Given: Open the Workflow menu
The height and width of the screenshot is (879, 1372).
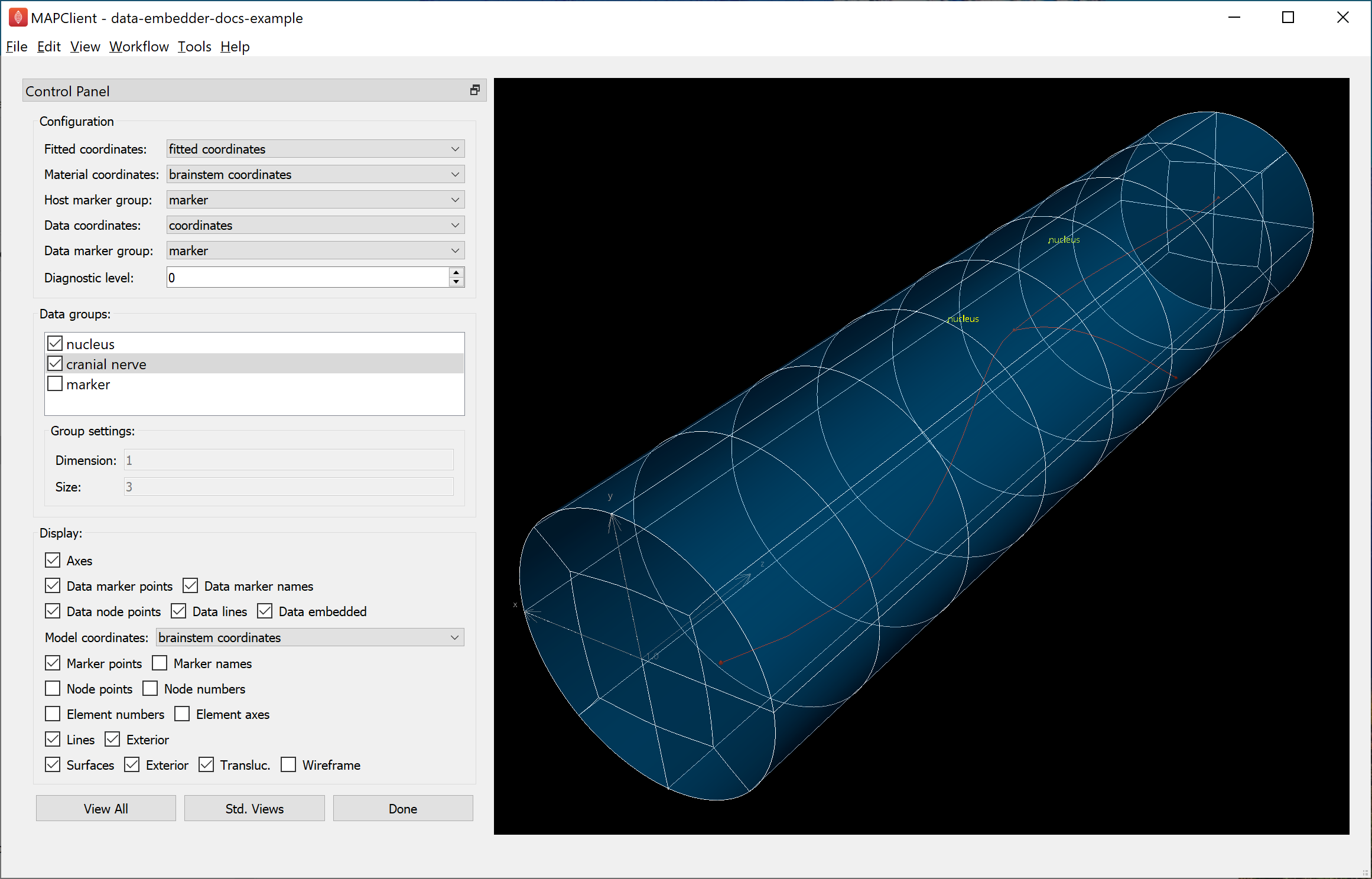Looking at the screenshot, I should pos(139,47).
